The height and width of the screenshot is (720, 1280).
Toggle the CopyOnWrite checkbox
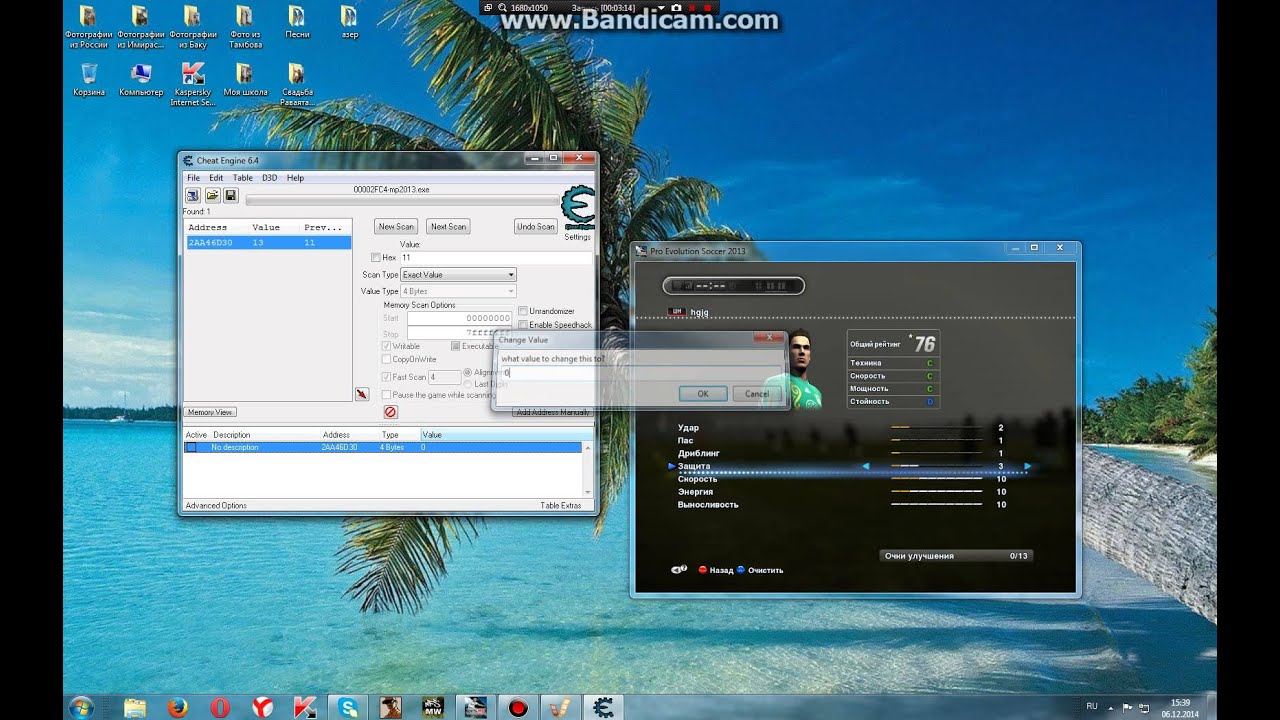click(x=386, y=359)
